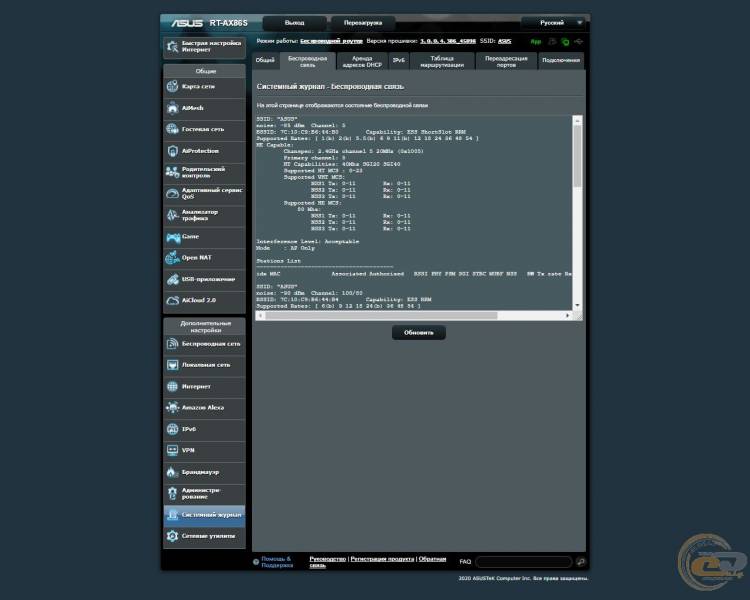
Task: Click the Выход logout button
Action: pyautogui.click(x=294, y=22)
